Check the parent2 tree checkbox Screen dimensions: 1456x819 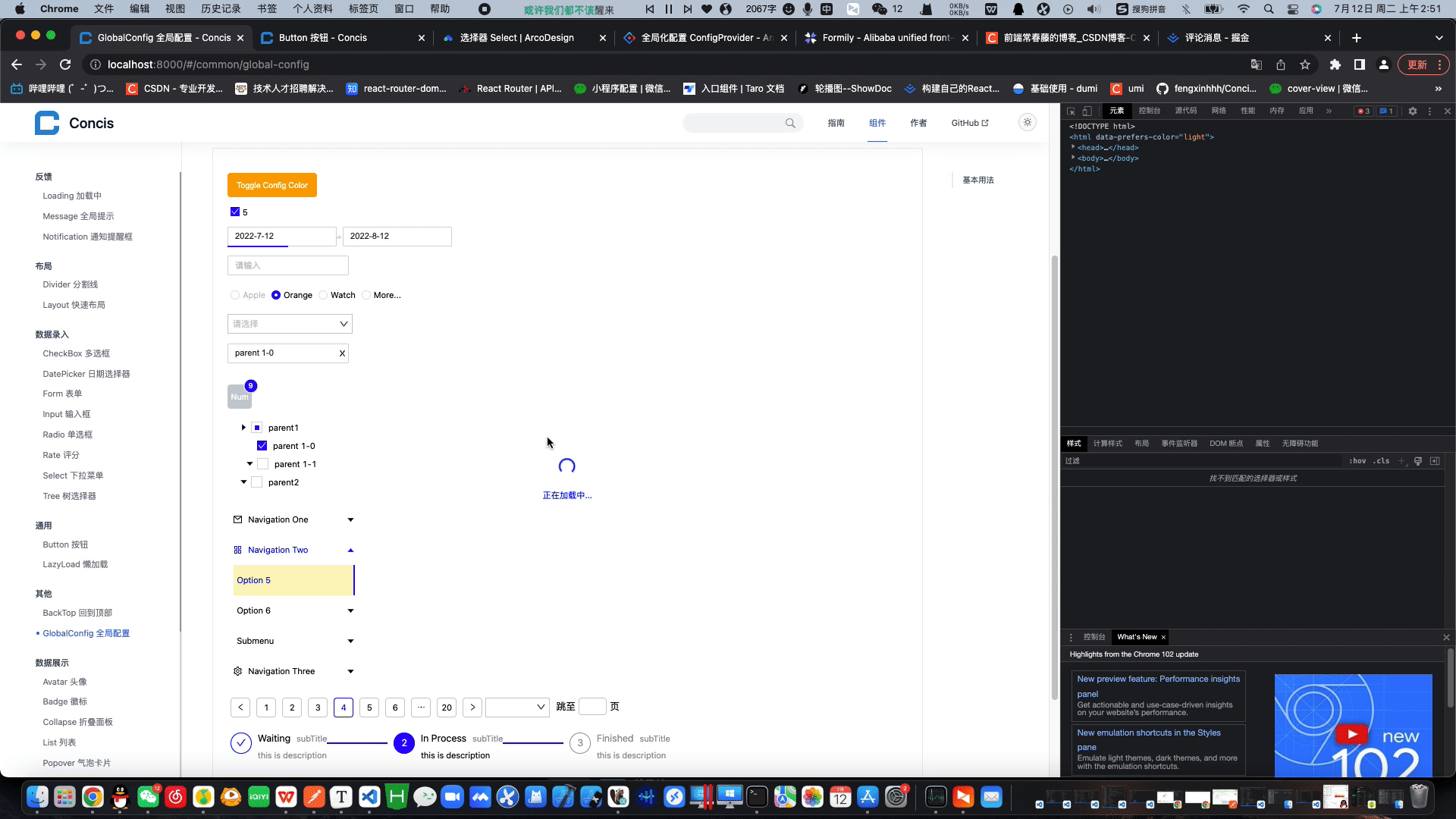point(257,482)
